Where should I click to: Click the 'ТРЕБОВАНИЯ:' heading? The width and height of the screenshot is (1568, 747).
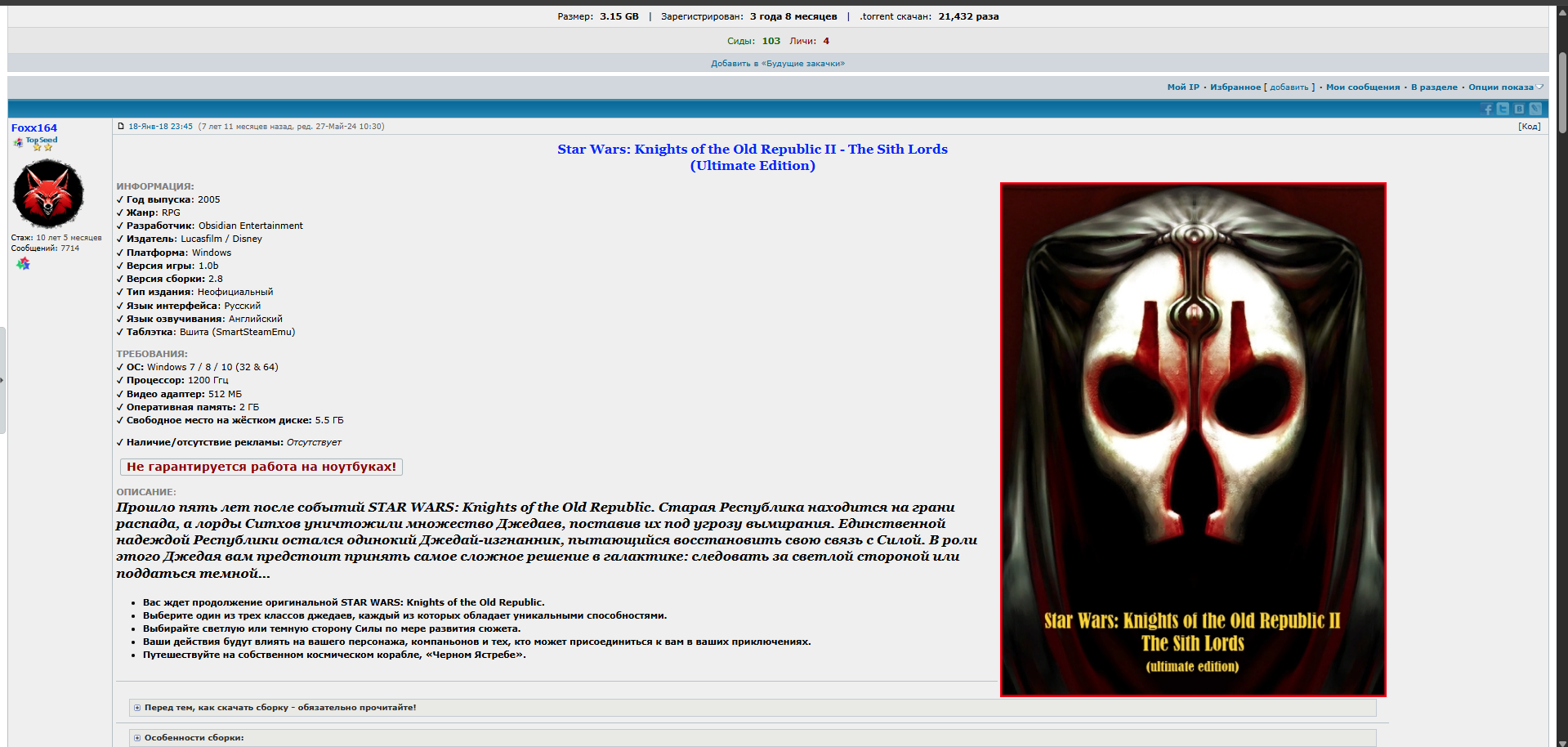point(152,354)
